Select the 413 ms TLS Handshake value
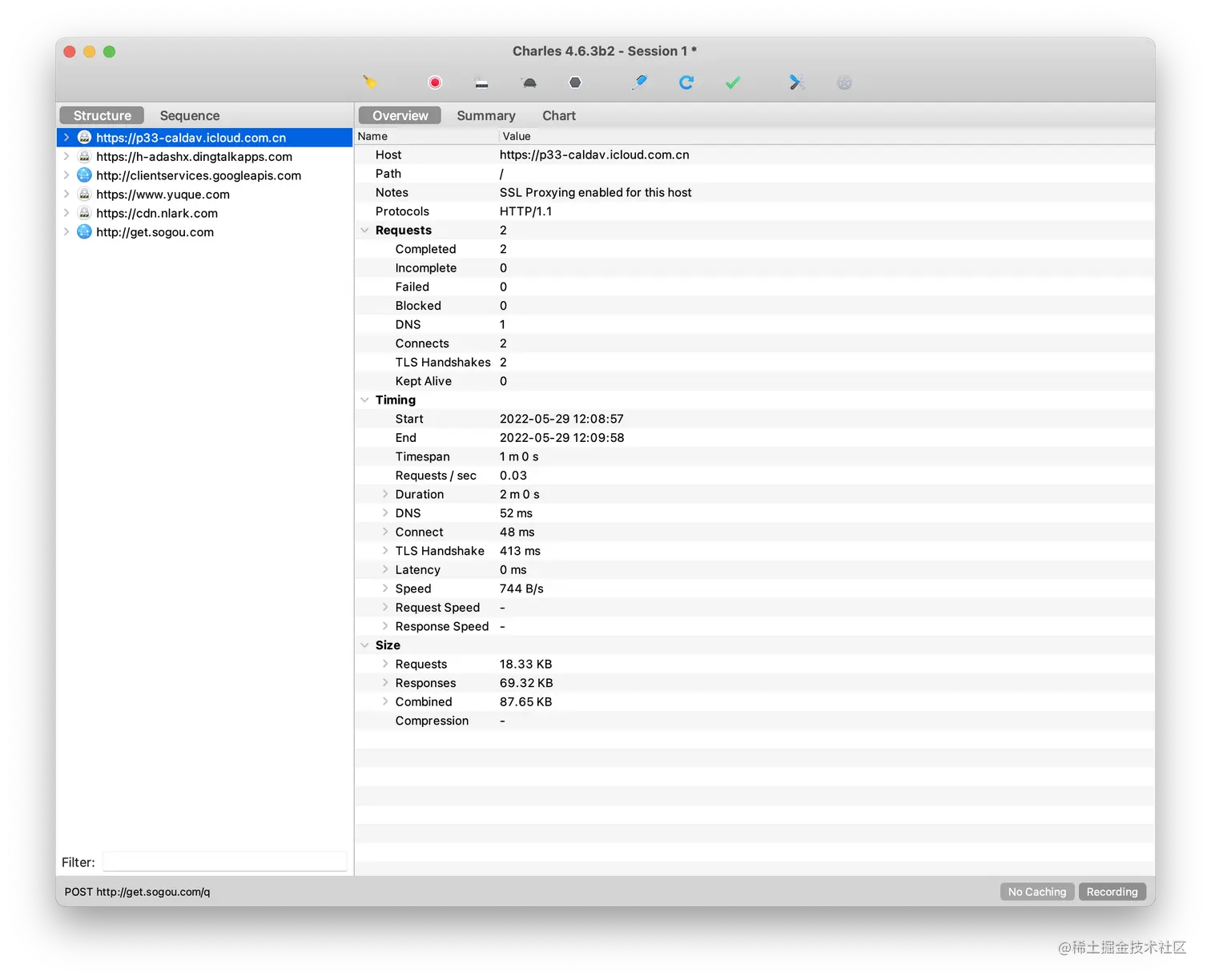Image resolution: width=1211 pixels, height=980 pixels. pyautogui.click(x=520, y=551)
